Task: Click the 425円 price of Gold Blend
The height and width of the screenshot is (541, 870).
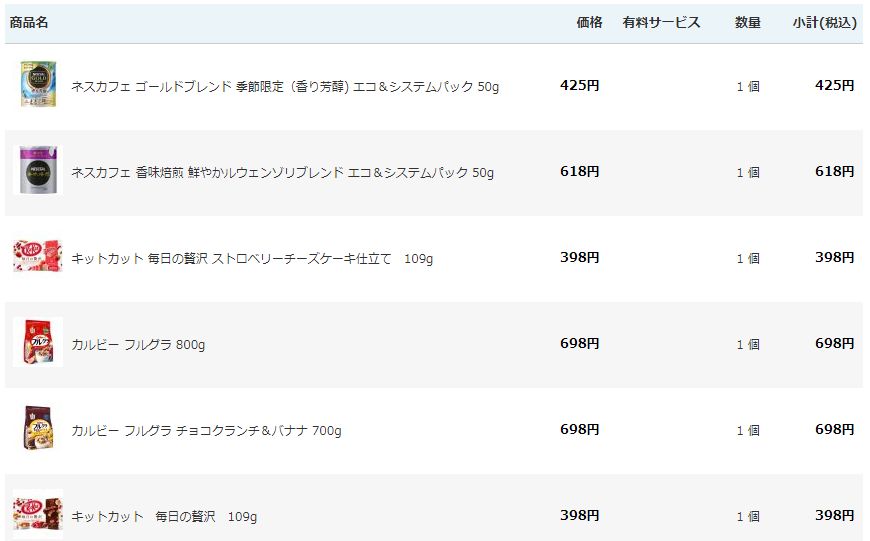Action: coord(579,86)
